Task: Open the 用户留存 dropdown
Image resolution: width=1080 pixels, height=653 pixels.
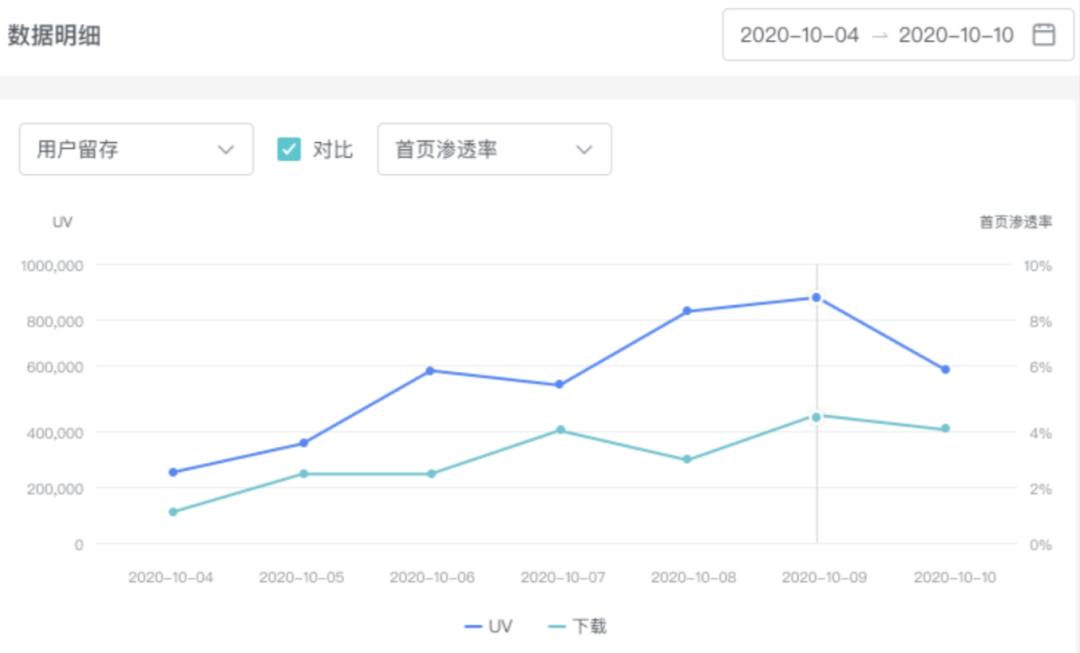Action: [136, 150]
